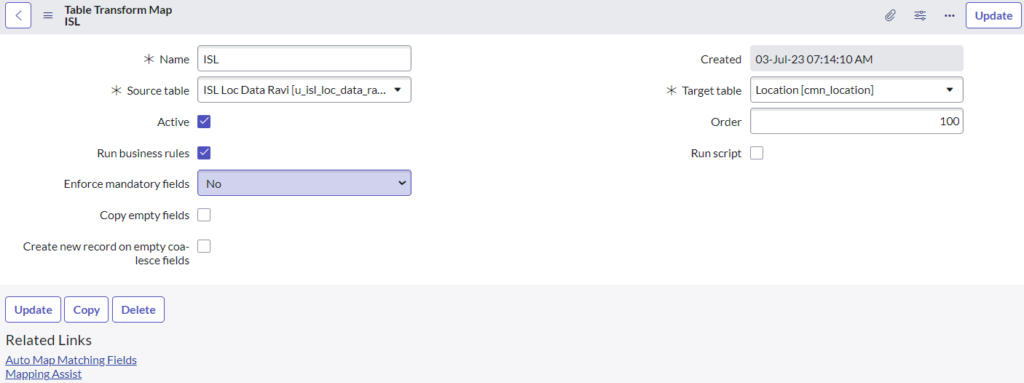Check the Copy empty fields box
This screenshot has width=1024, height=383.
pyautogui.click(x=204, y=215)
